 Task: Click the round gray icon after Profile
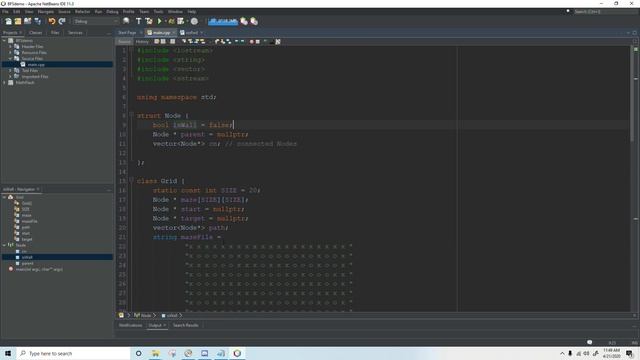(194, 21)
